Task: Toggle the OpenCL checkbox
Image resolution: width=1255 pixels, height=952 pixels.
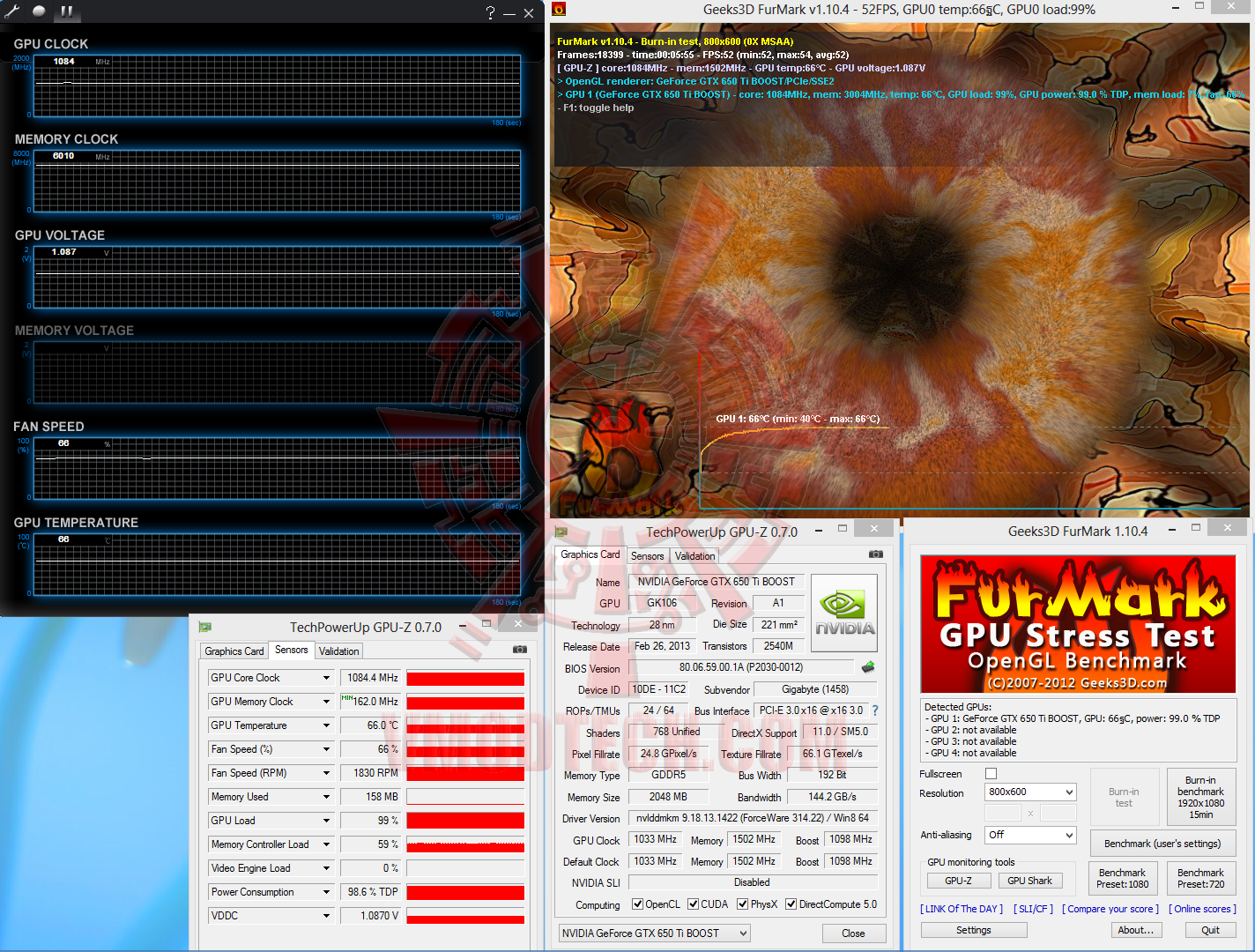Action: pyautogui.click(x=637, y=904)
